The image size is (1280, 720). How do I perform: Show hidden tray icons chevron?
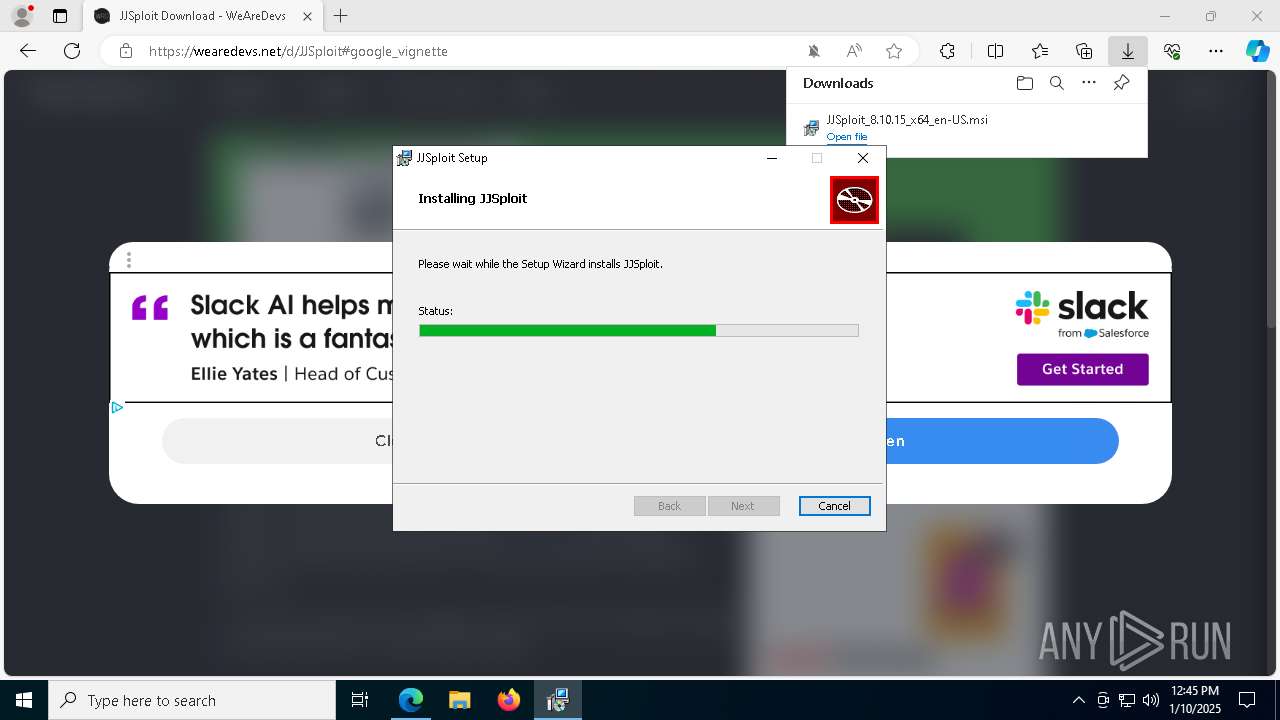click(x=1078, y=700)
